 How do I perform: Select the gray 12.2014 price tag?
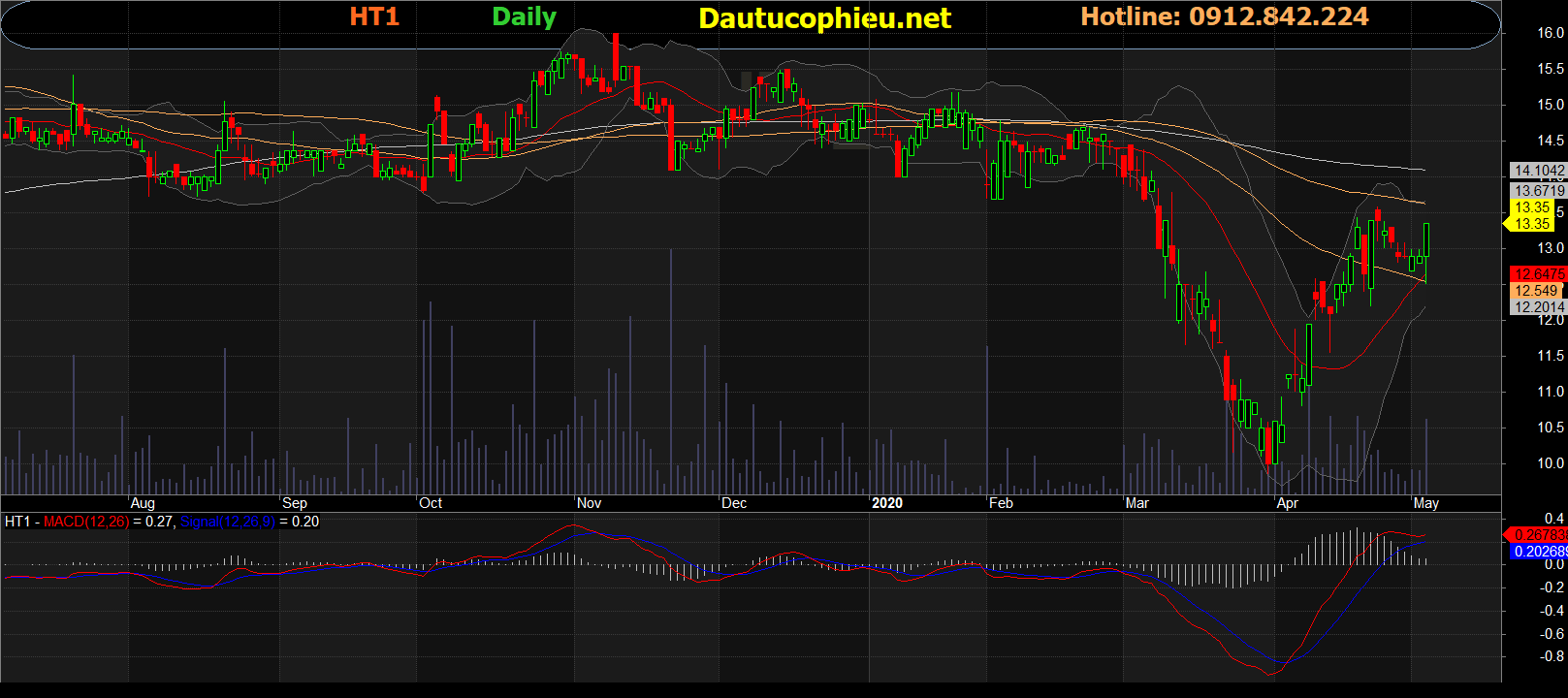[x=1539, y=307]
